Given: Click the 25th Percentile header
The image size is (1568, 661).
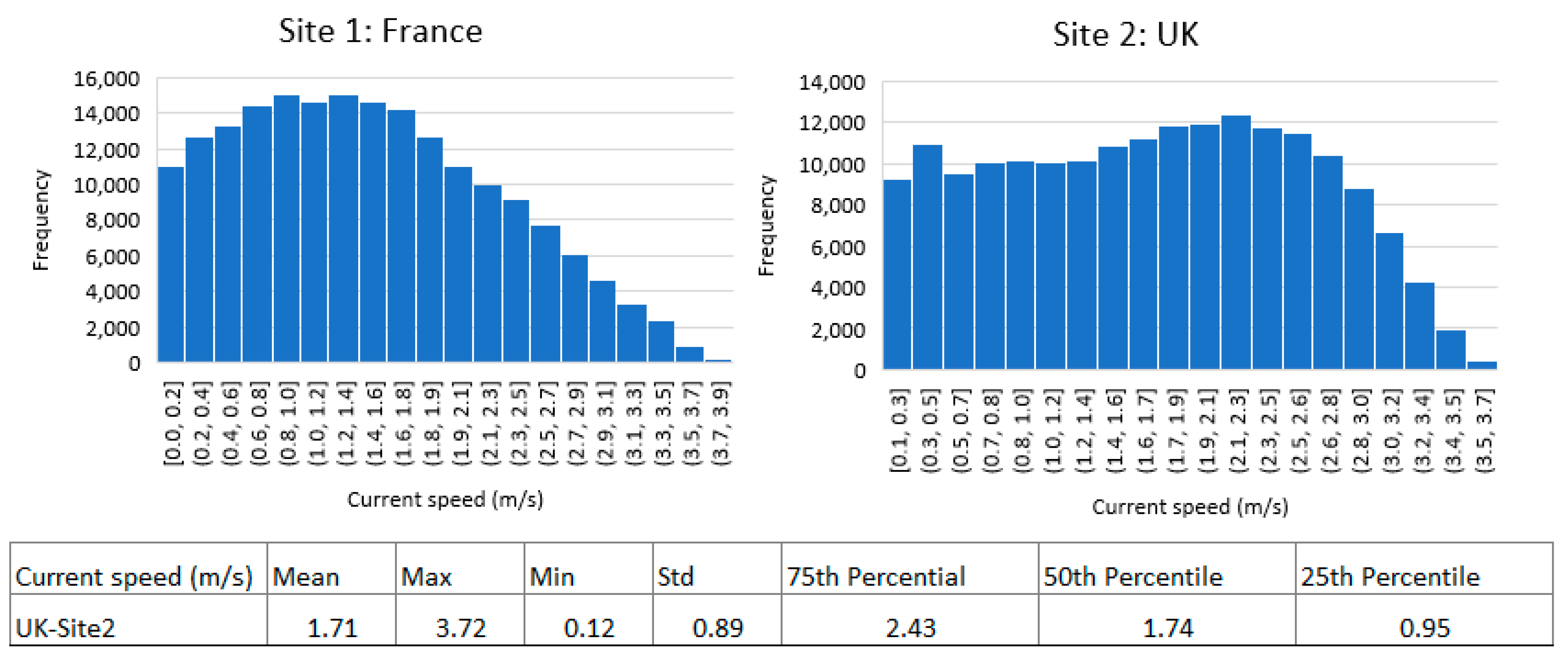Looking at the screenshot, I should [1390, 577].
